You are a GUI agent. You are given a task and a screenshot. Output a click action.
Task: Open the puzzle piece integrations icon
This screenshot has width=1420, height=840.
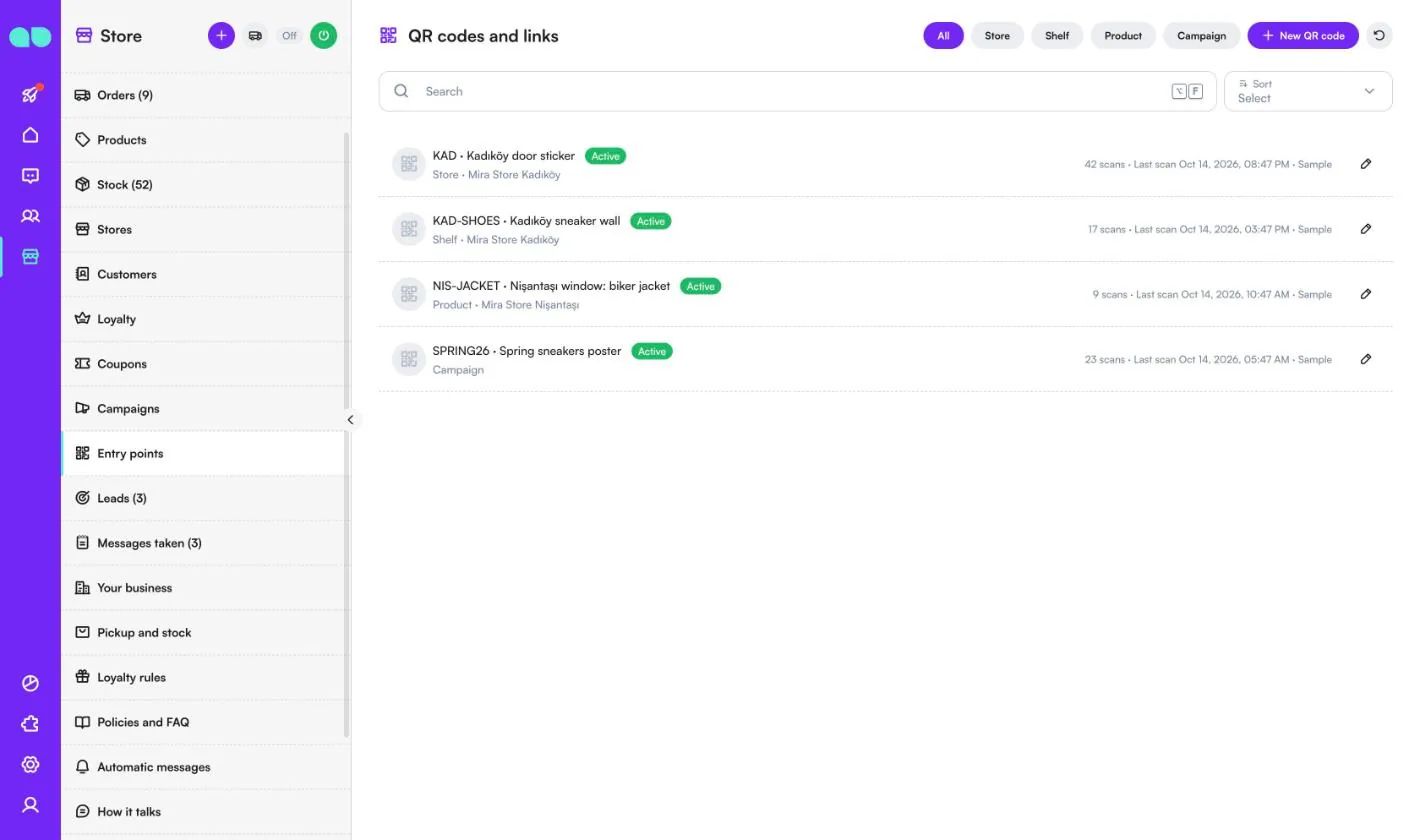[x=30, y=724]
